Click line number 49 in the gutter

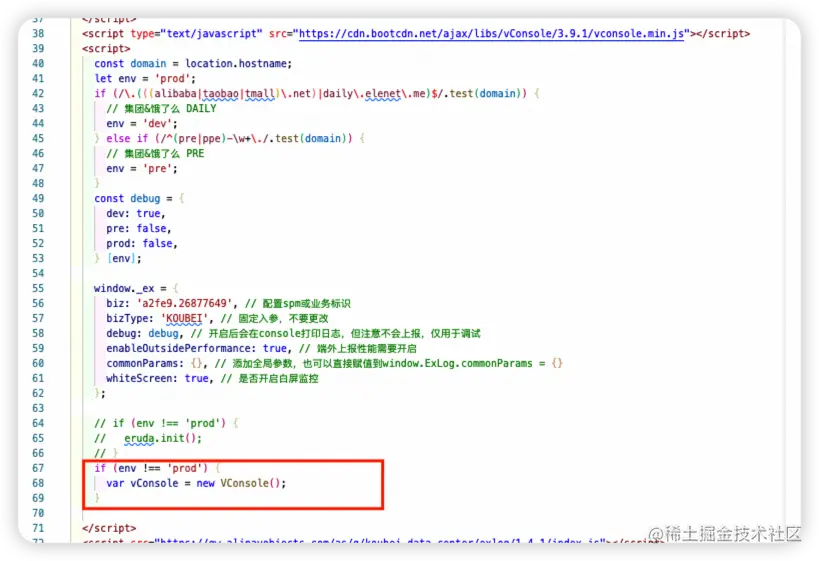tap(38, 198)
